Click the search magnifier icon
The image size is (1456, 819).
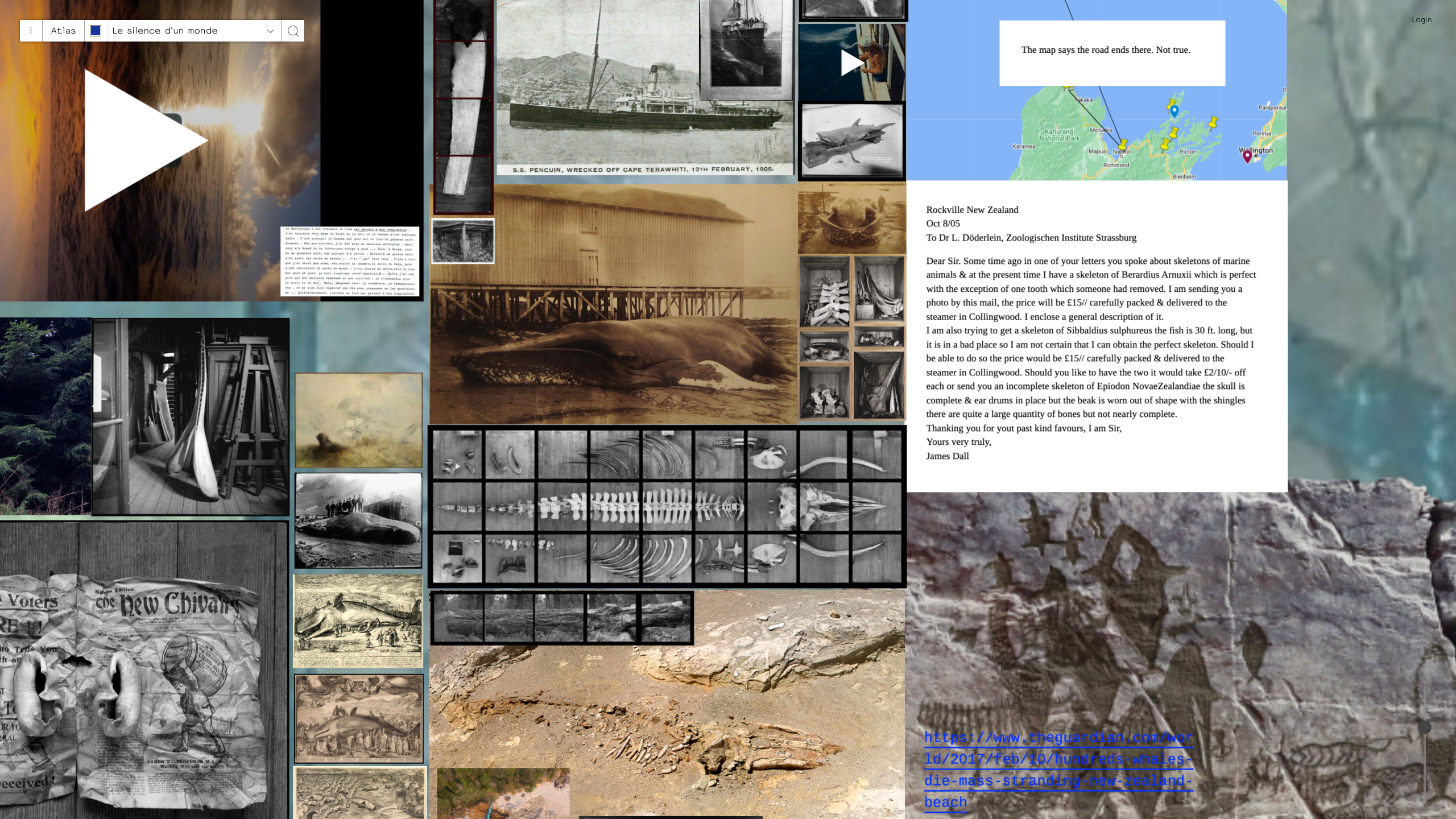click(293, 31)
